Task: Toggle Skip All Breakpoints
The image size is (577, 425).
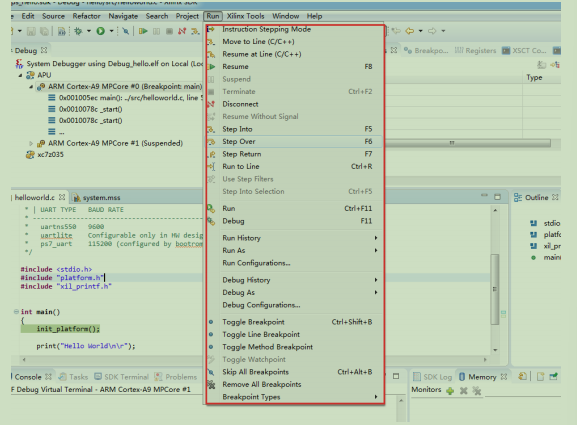Action: click(x=294, y=372)
